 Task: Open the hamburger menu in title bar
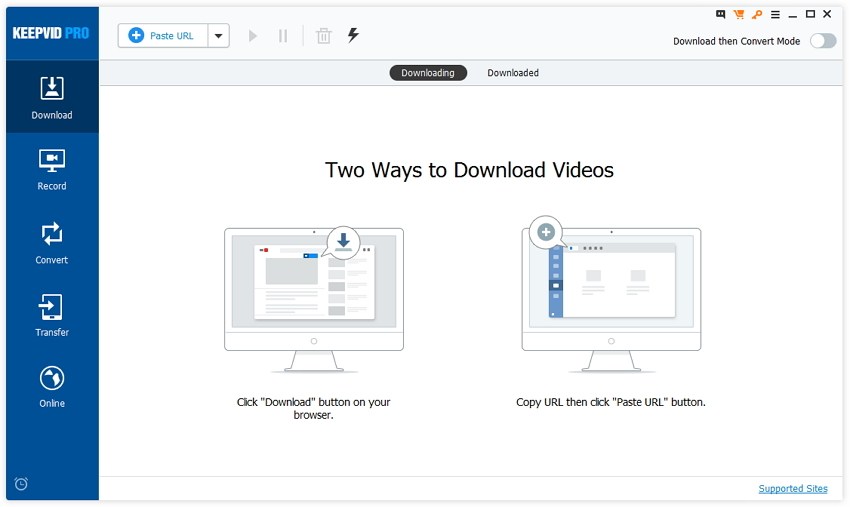click(x=775, y=14)
